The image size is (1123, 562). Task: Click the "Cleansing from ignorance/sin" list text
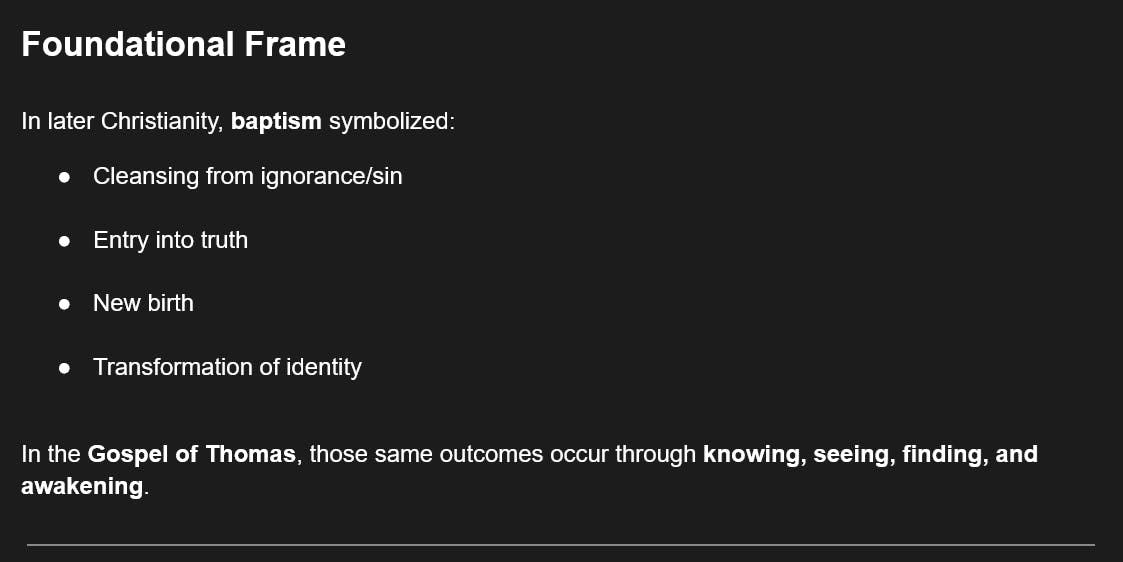[247, 176]
